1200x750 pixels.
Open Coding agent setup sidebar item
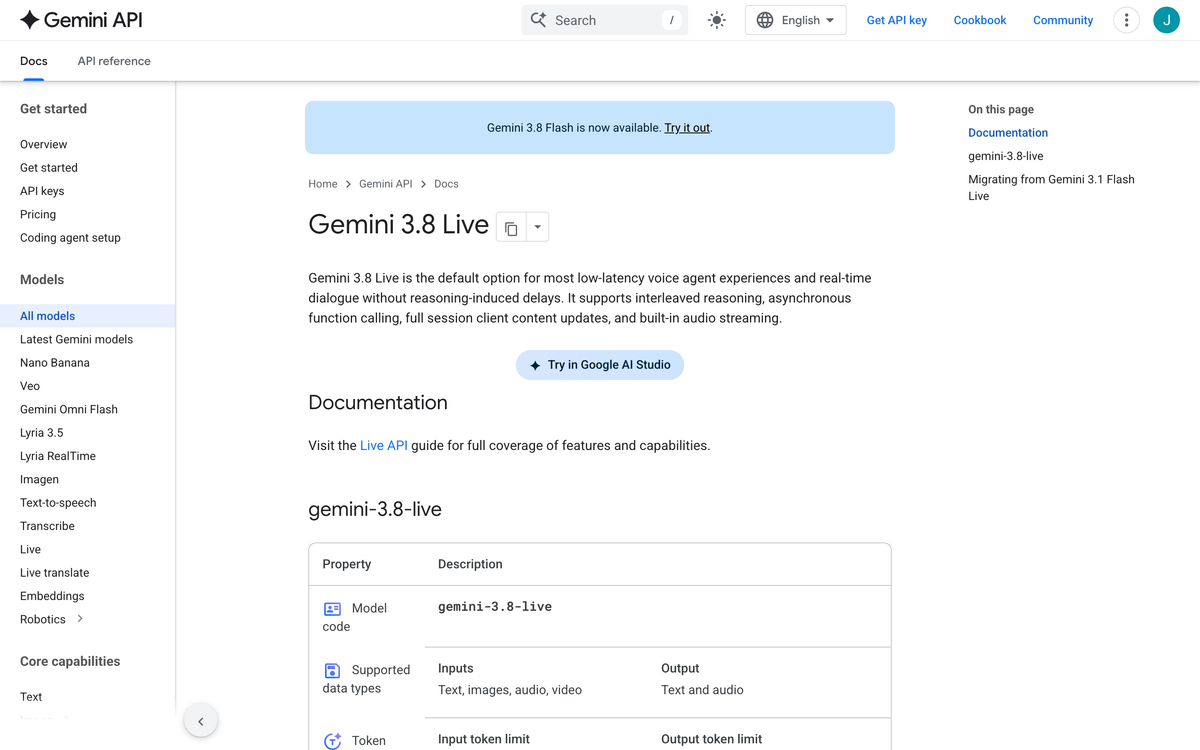[70, 238]
